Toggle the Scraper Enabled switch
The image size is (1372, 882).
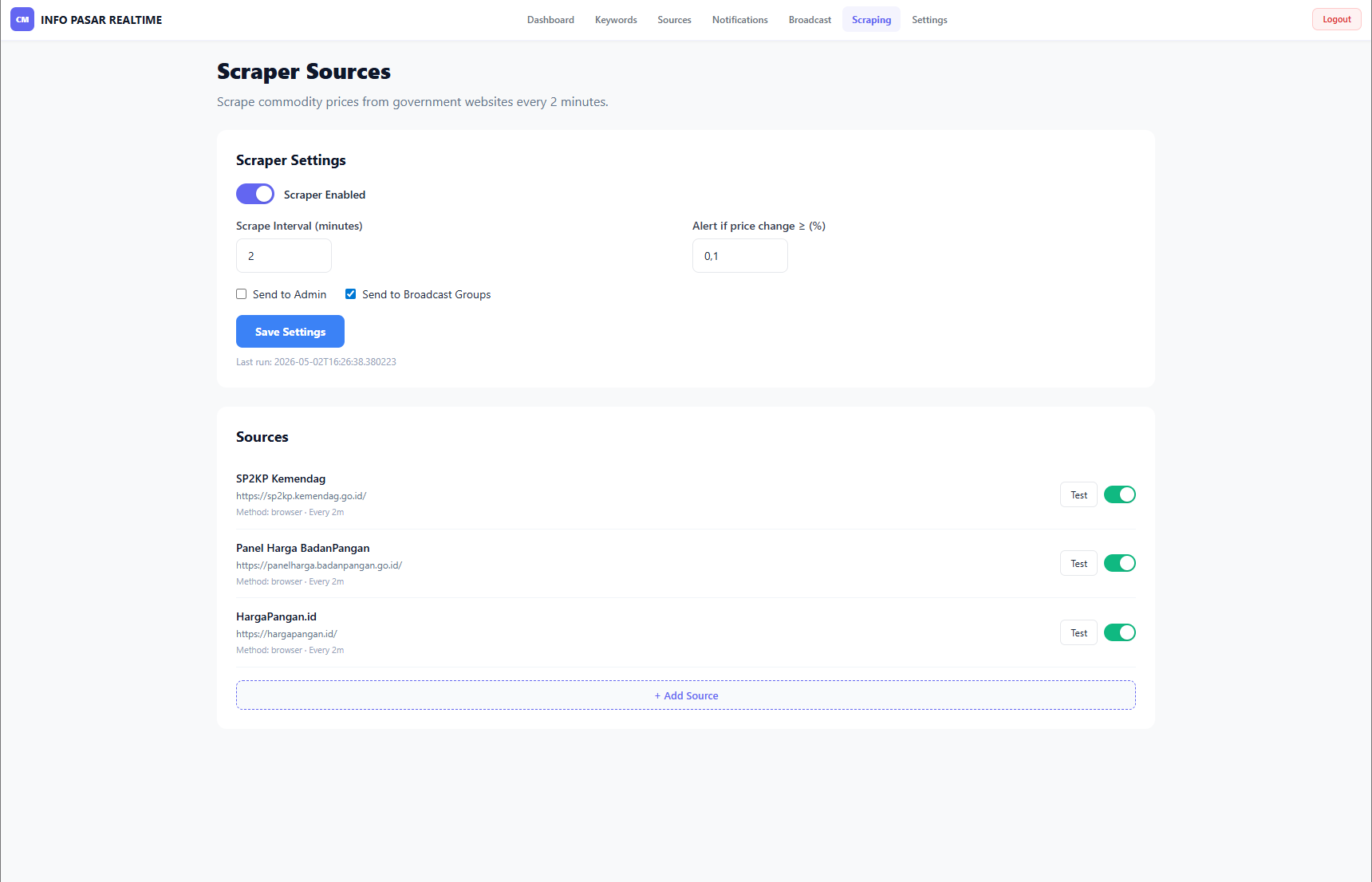click(255, 194)
